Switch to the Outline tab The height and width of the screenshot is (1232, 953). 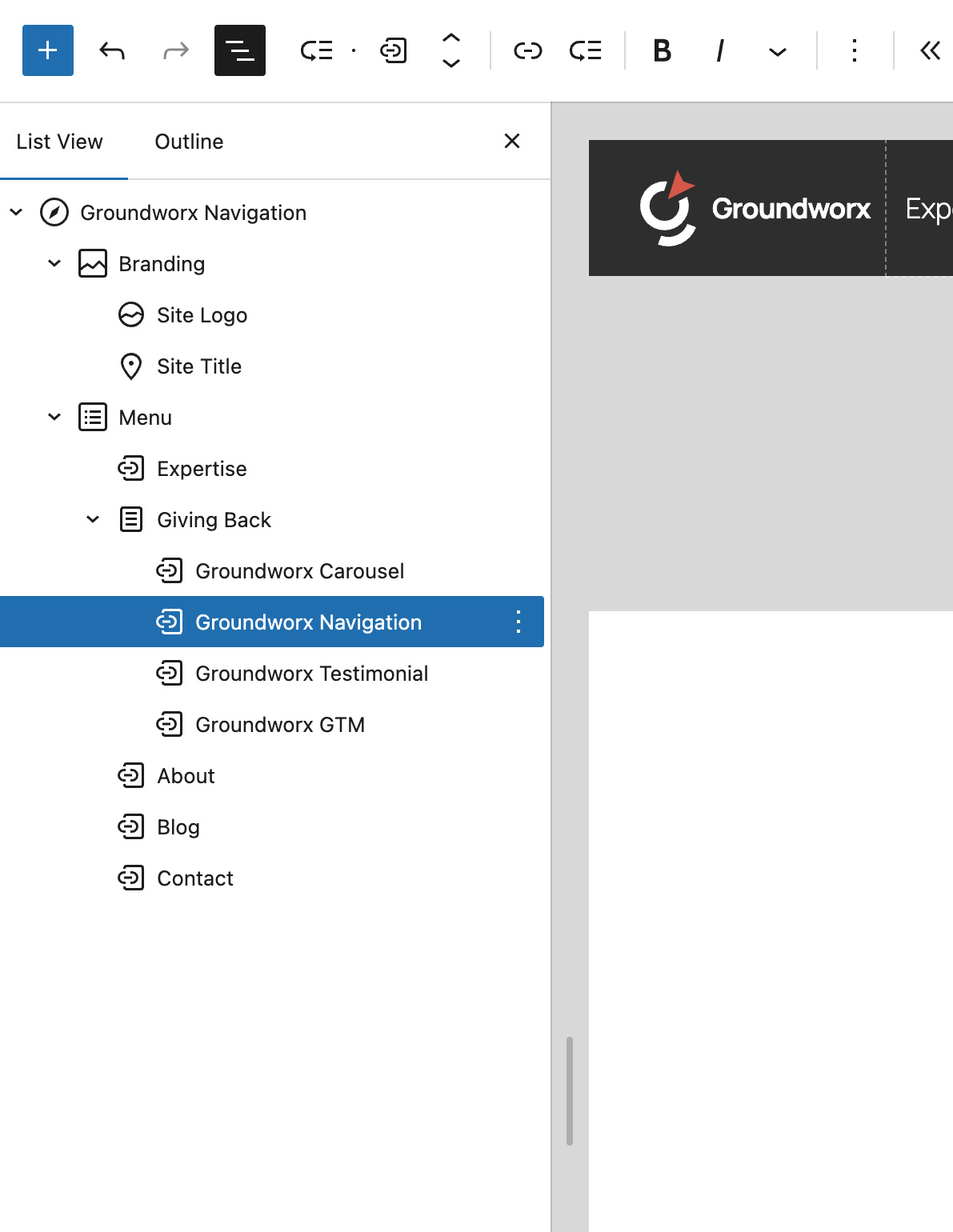[x=188, y=141]
